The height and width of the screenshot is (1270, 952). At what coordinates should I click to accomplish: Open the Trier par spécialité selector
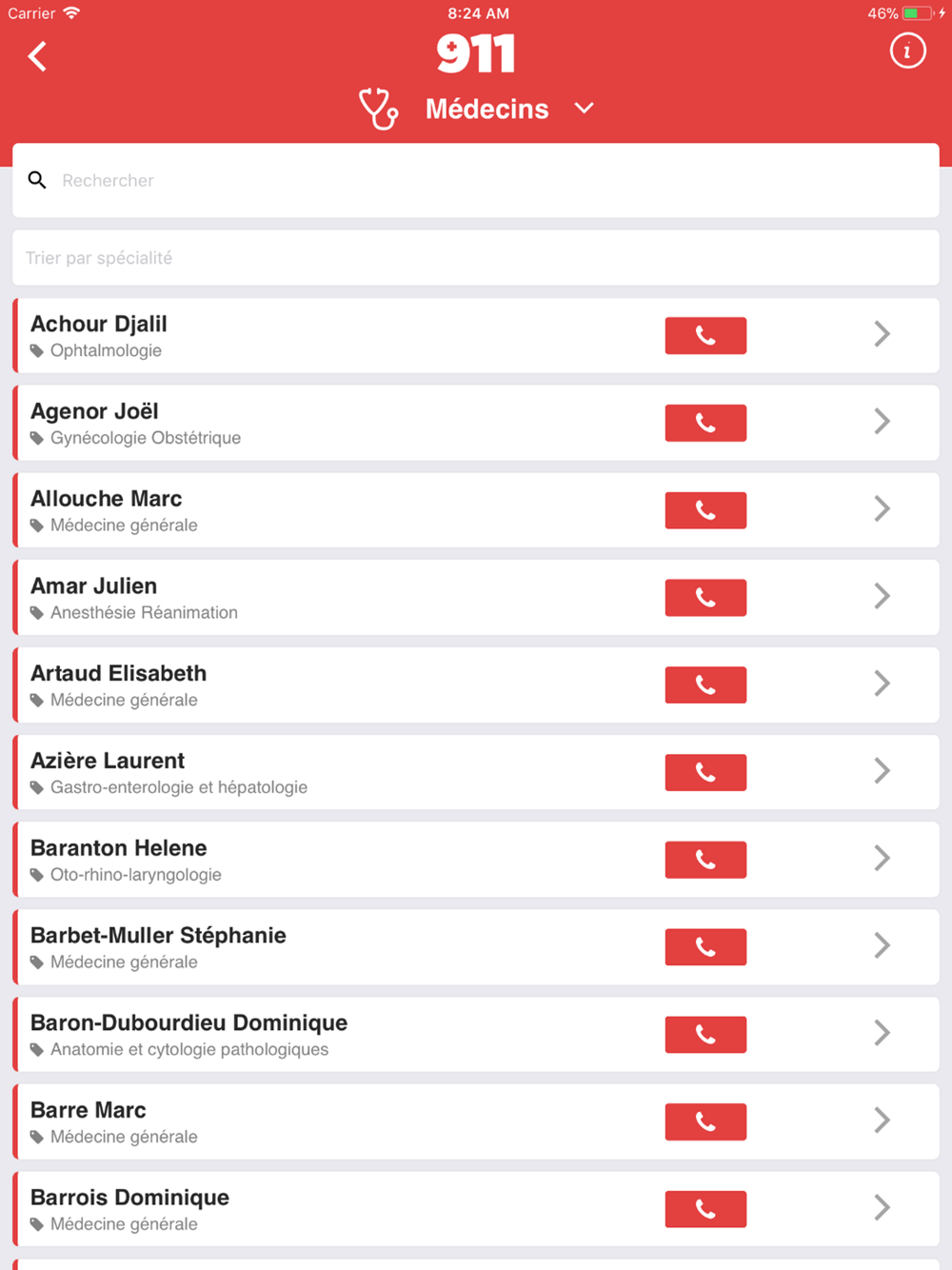coord(476,258)
